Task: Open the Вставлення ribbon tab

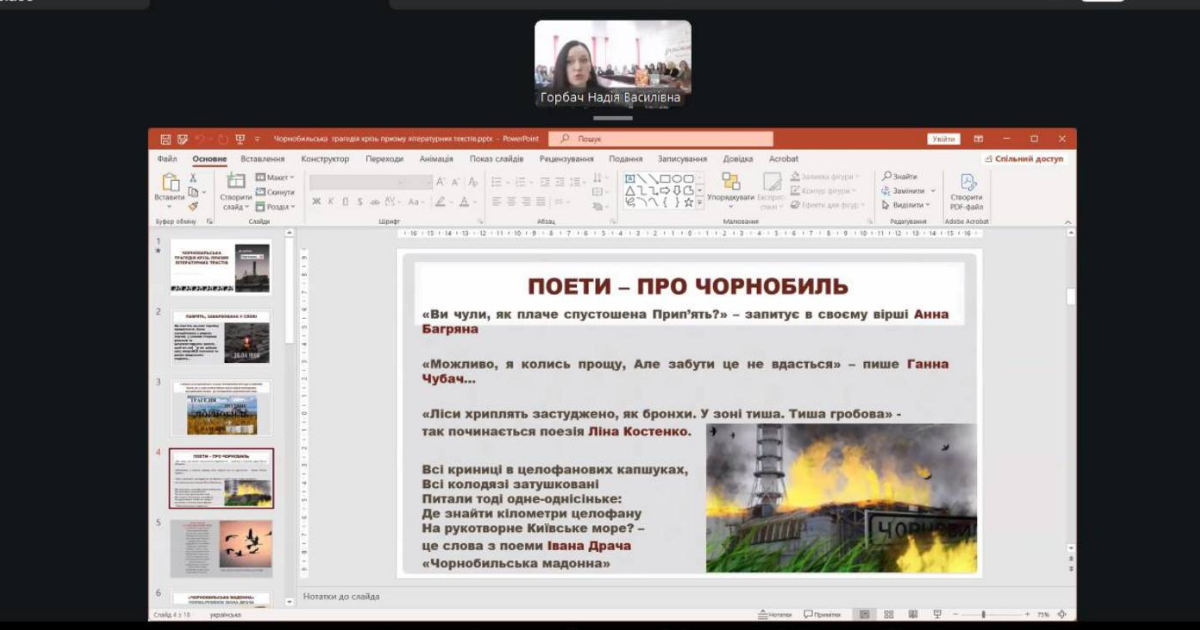Action: 262,159
